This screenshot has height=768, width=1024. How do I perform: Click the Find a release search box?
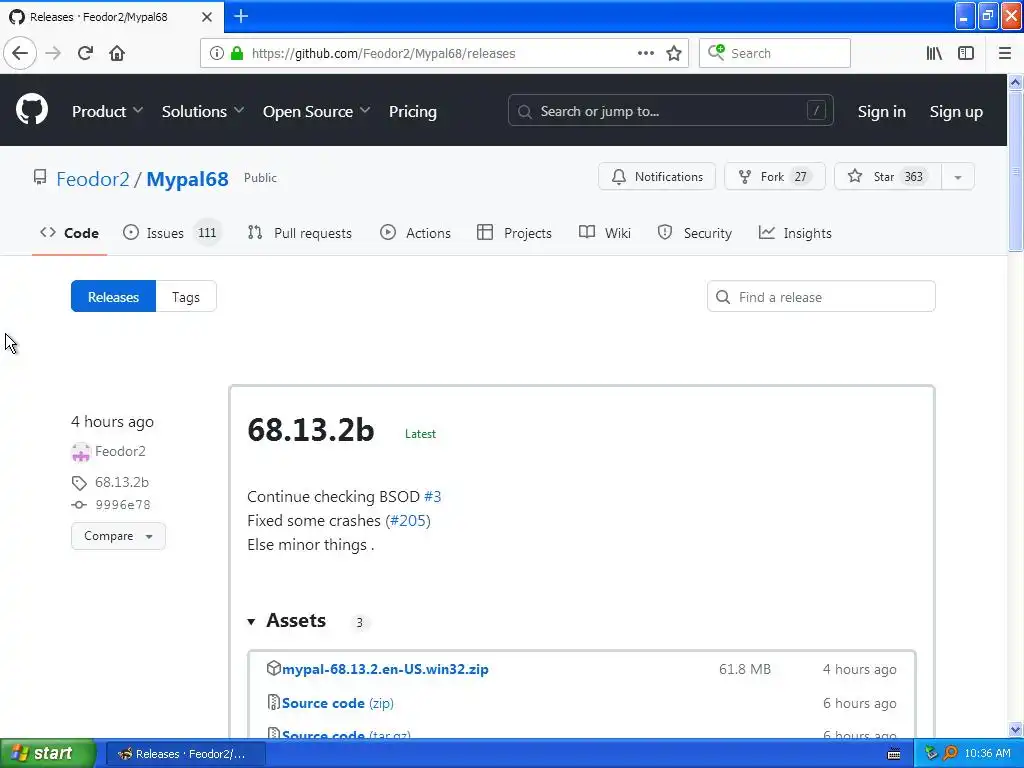pyautogui.click(x=821, y=296)
